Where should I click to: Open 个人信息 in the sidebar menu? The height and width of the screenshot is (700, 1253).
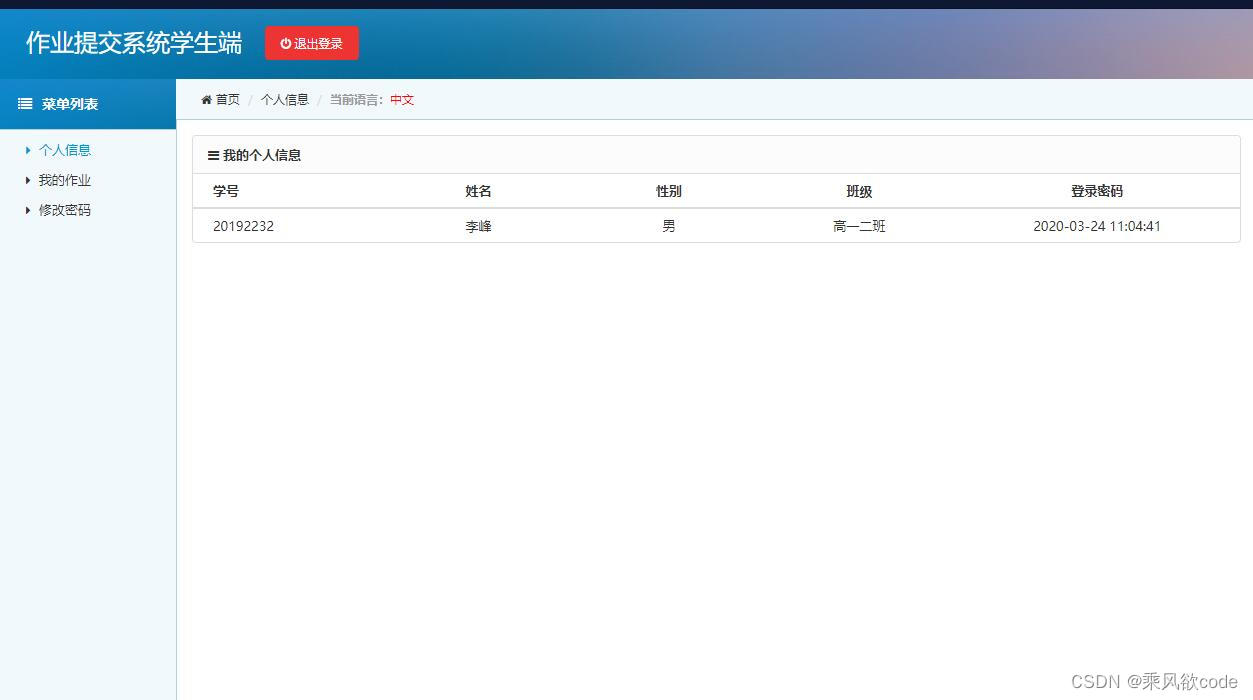(x=65, y=150)
